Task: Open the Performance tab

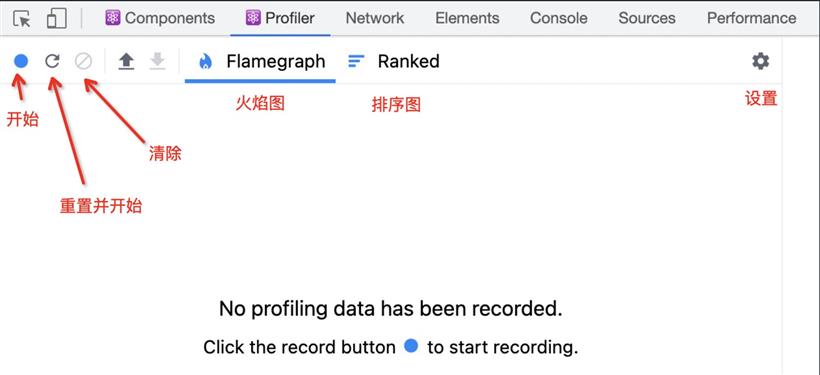Action: [x=751, y=18]
